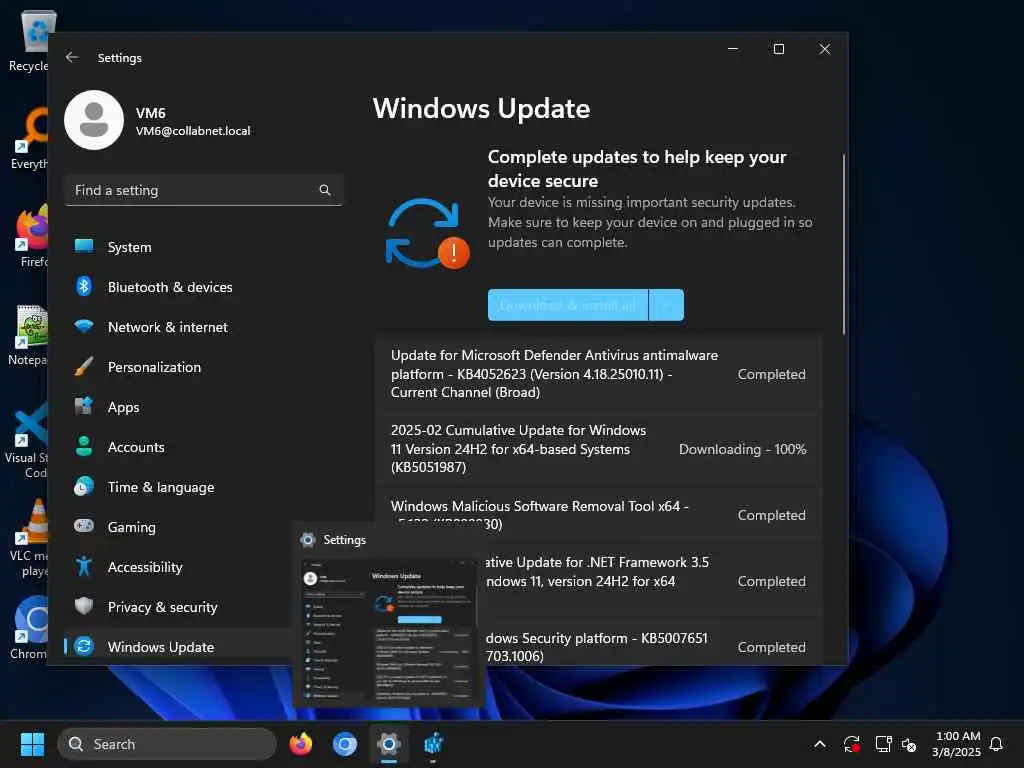The height and width of the screenshot is (768, 1024).
Task: Click the taskbar Search box
Action: tap(167, 744)
